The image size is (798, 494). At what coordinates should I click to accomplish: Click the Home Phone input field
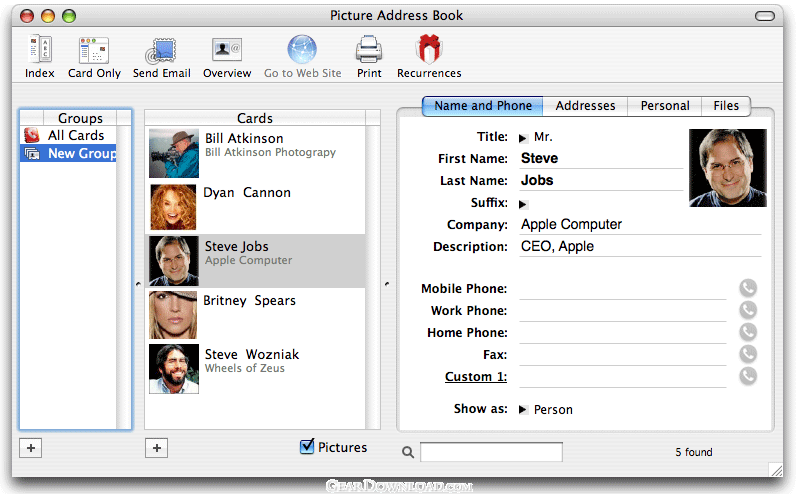coord(622,333)
